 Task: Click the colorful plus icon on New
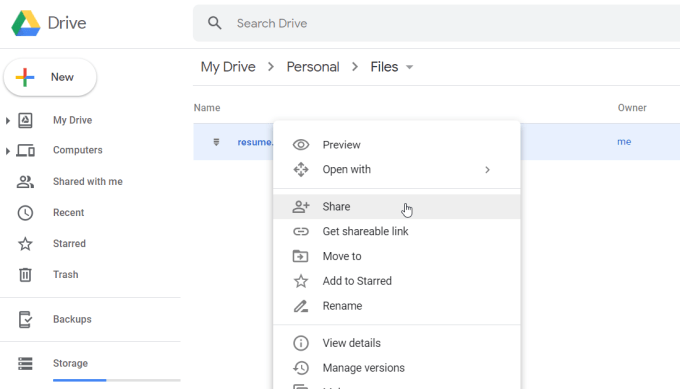point(25,77)
